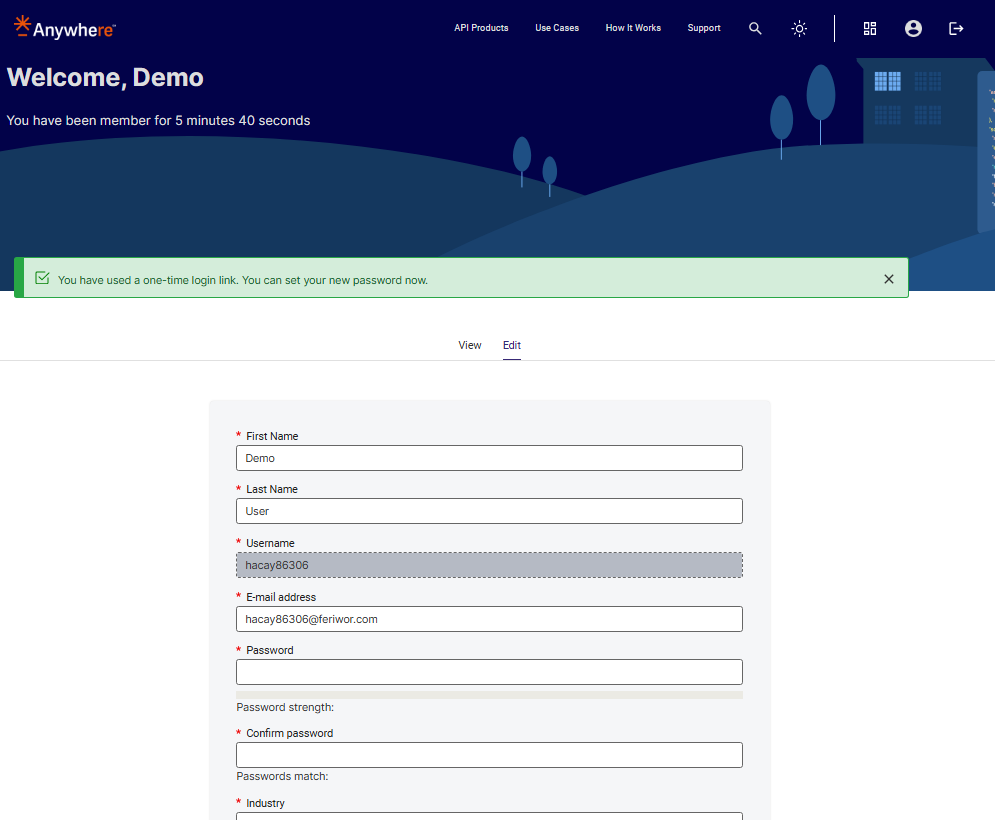The width and height of the screenshot is (995, 820).
Task: Dismiss the one-time login notification
Action: 889,279
